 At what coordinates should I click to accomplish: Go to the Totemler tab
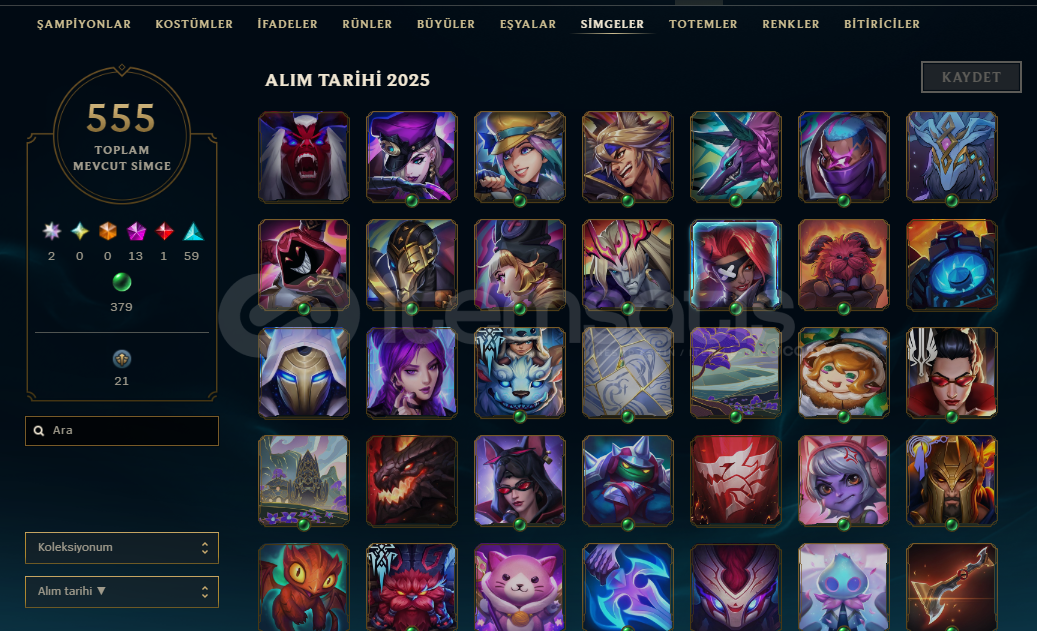(x=702, y=24)
